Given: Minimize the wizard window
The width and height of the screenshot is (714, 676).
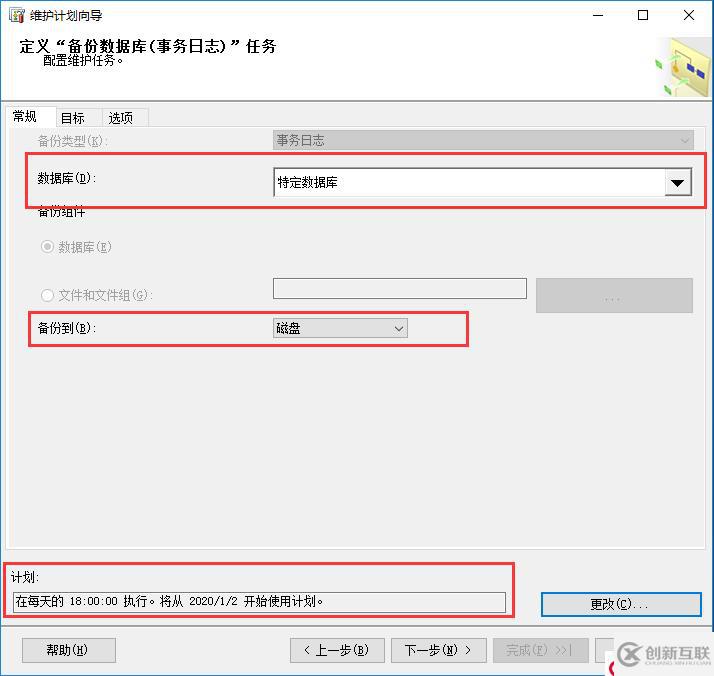Looking at the screenshot, I should point(598,15).
